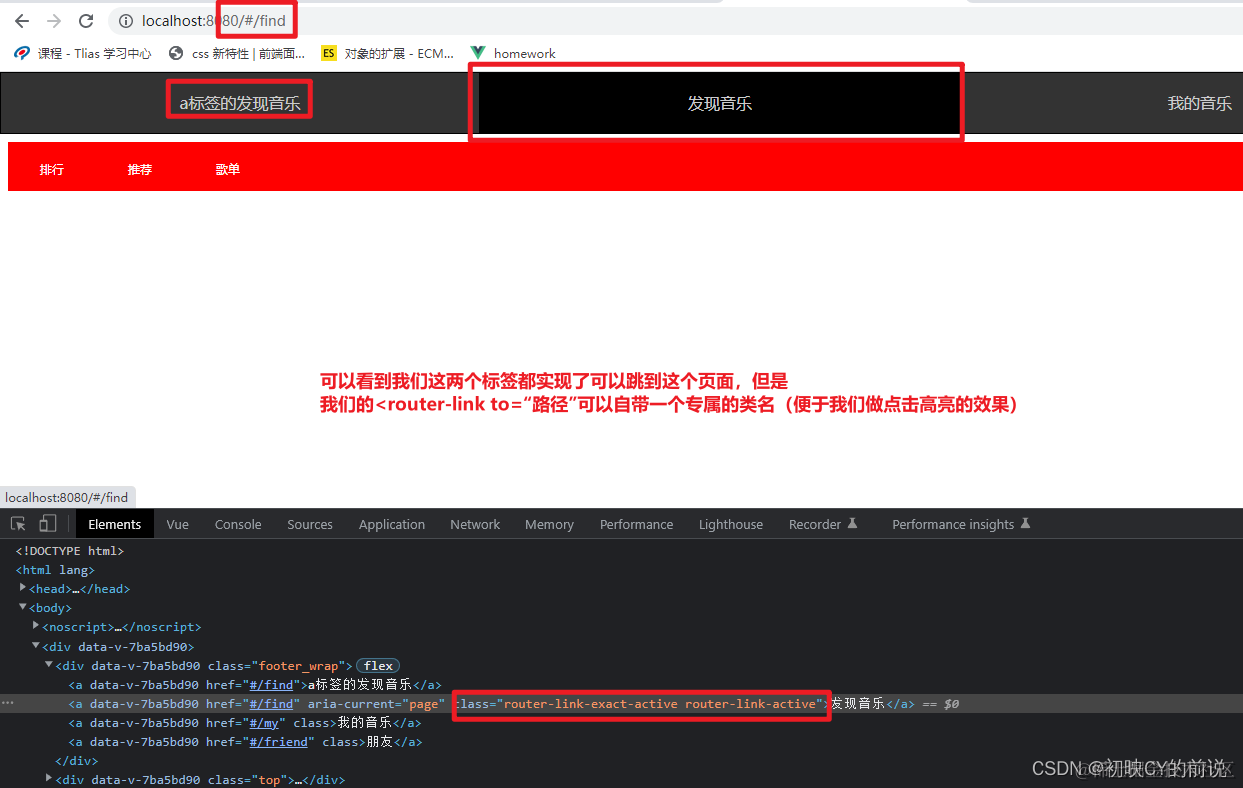Toggle the flex badge on footer_wrap

378,666
